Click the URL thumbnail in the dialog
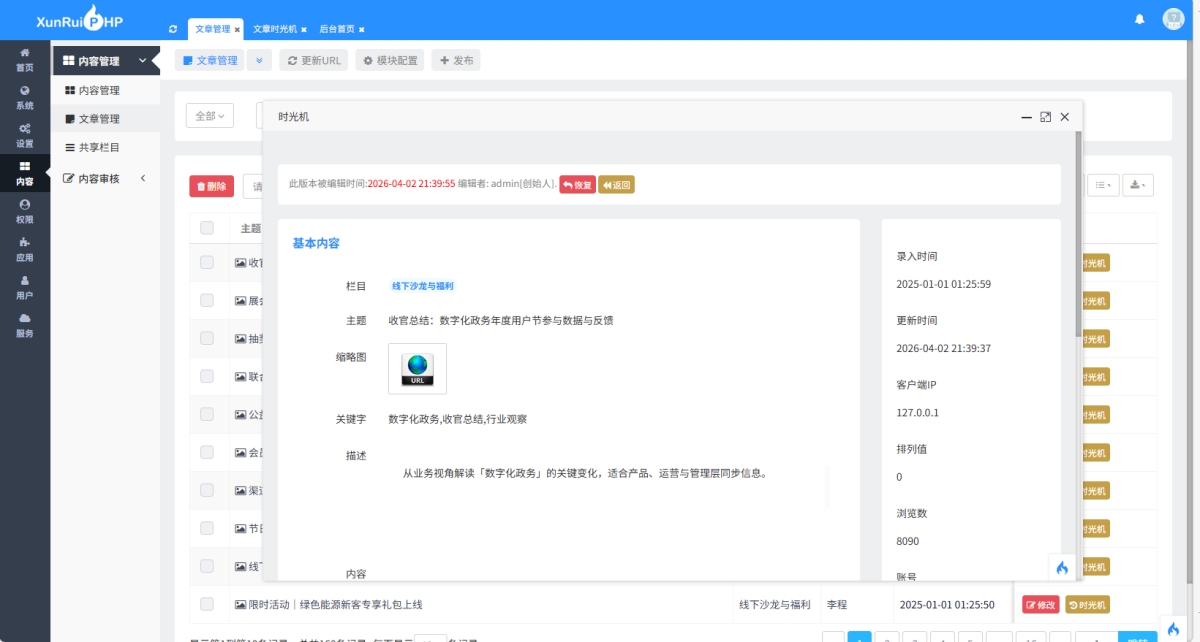This screenshot has height=642, width=1200. pyautogui.click(x=416, y=368)
